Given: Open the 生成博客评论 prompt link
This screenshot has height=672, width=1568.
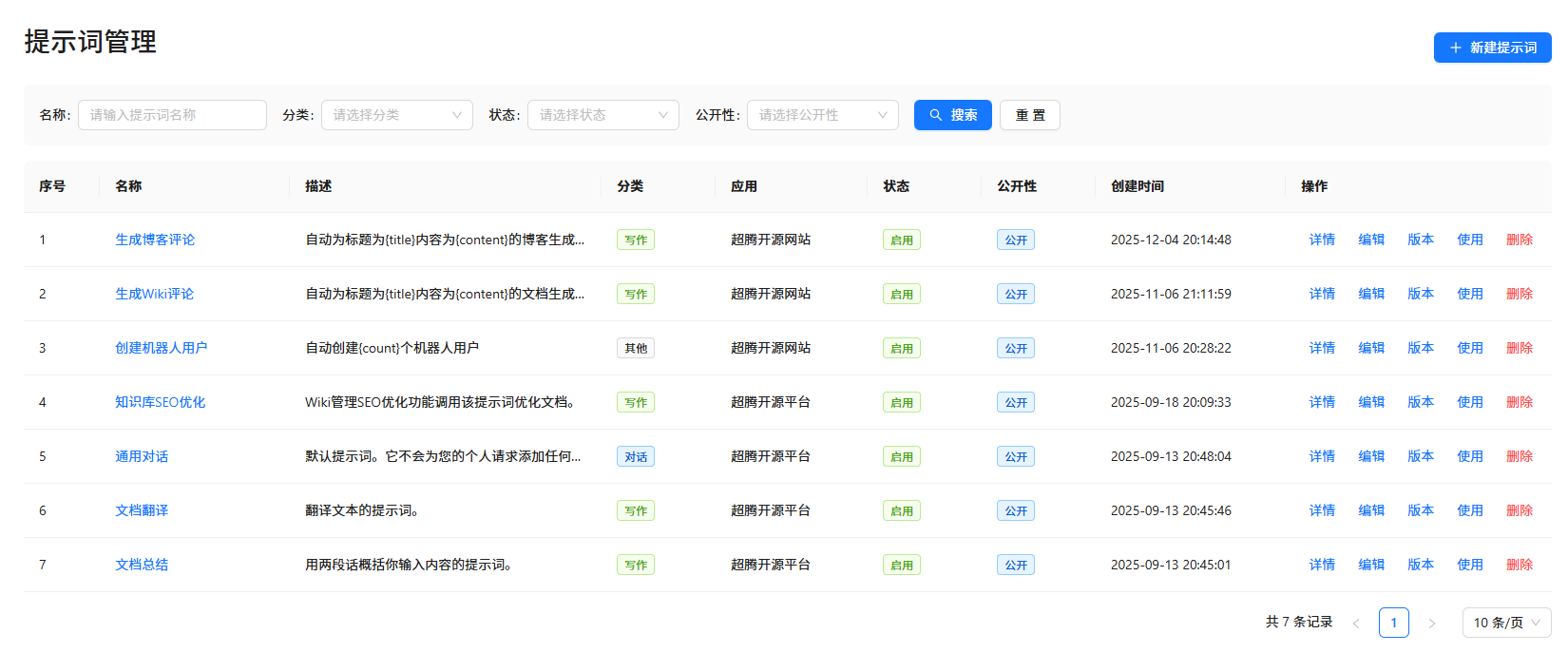Looking at the screenshot, I should click(155, 240).
